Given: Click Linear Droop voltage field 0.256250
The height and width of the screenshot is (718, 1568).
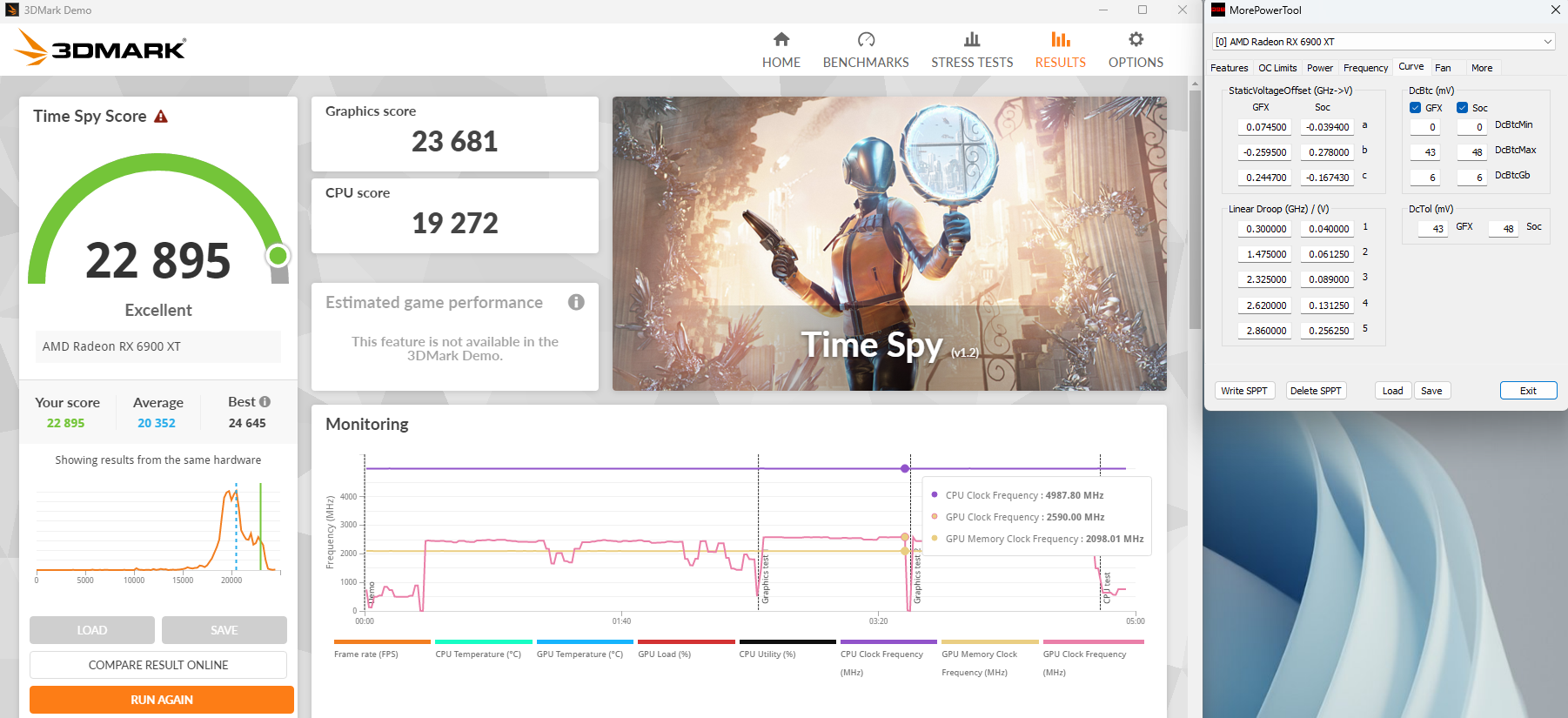Looking at the screenshot, I should [x=1327, y=331].
